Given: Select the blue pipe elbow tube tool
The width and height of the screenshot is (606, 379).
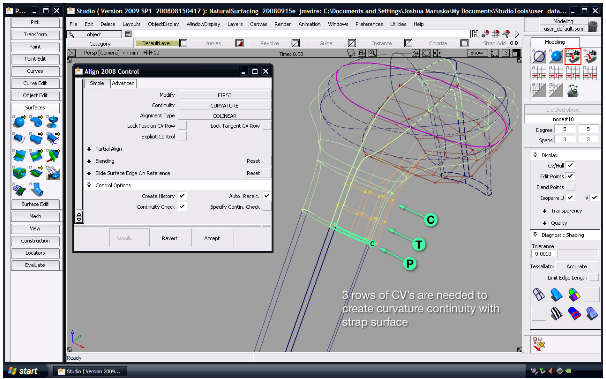Looking at the screenshot, I should 37,189.
